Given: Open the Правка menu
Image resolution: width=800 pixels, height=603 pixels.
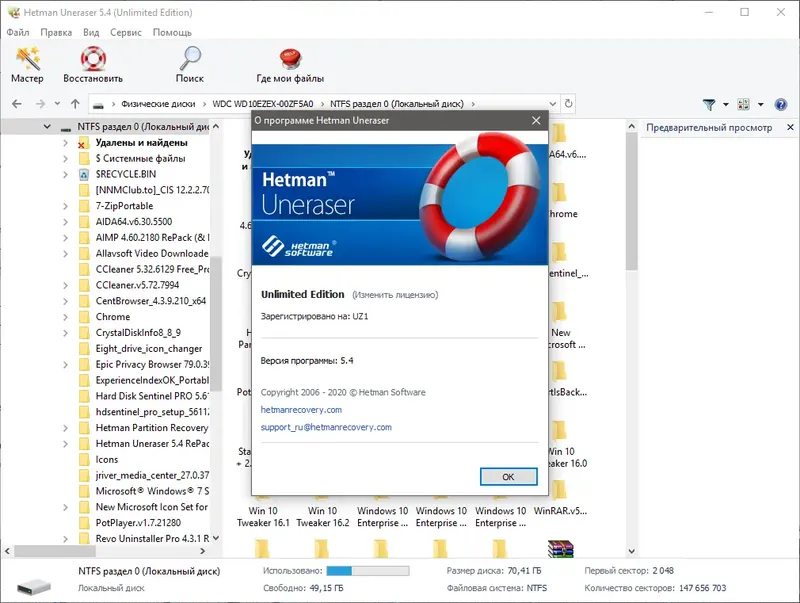Looking at the screenshot, I should coord(58,32).
